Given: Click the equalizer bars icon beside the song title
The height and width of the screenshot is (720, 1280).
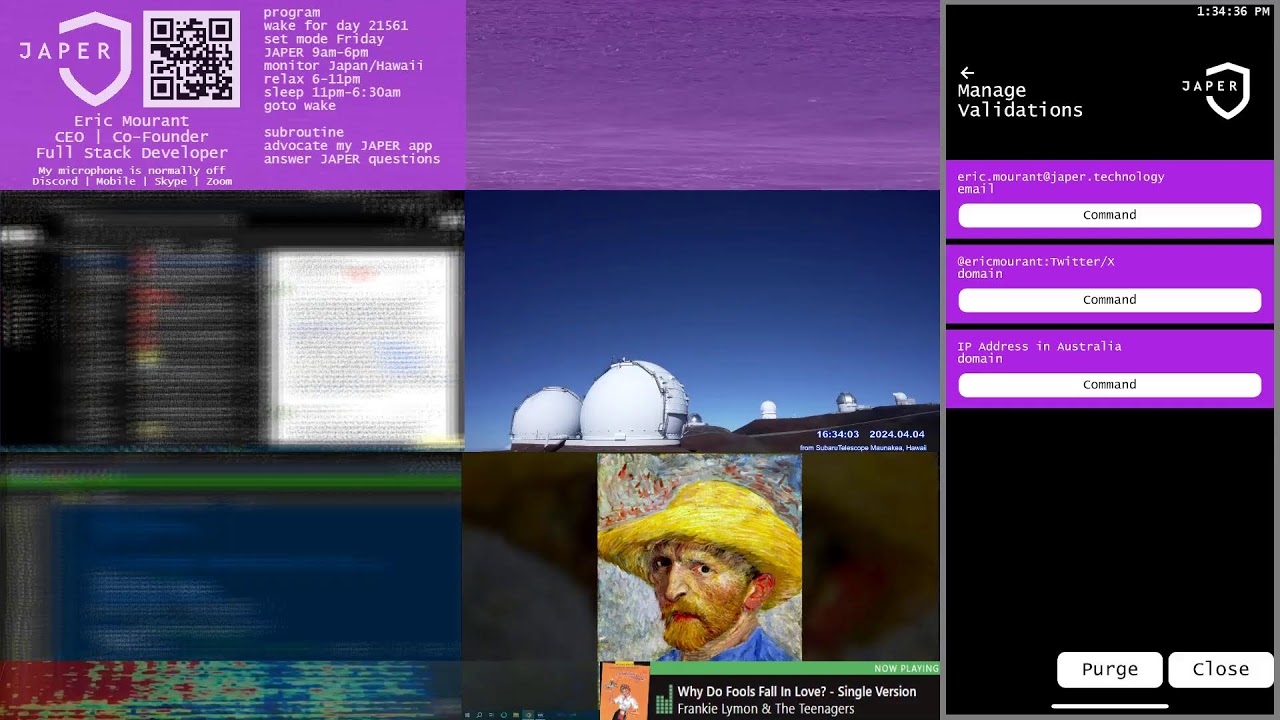Looking at the screenshot, I should [x=664, y=700].
